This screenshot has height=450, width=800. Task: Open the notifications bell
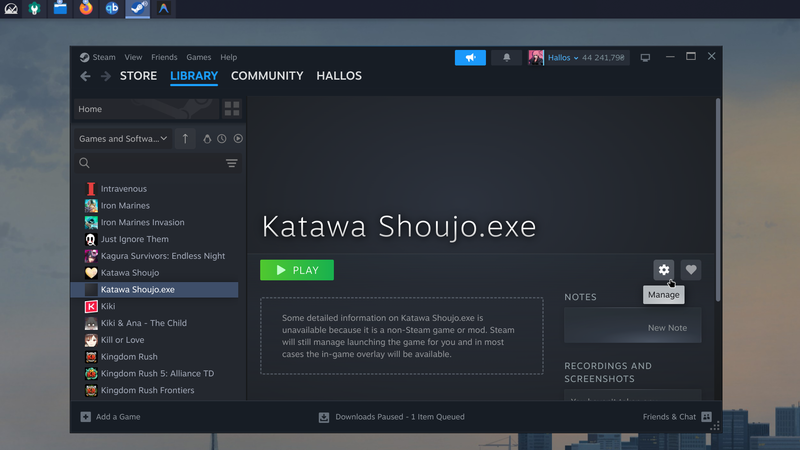pyautogui.click(x=506, y=58)
